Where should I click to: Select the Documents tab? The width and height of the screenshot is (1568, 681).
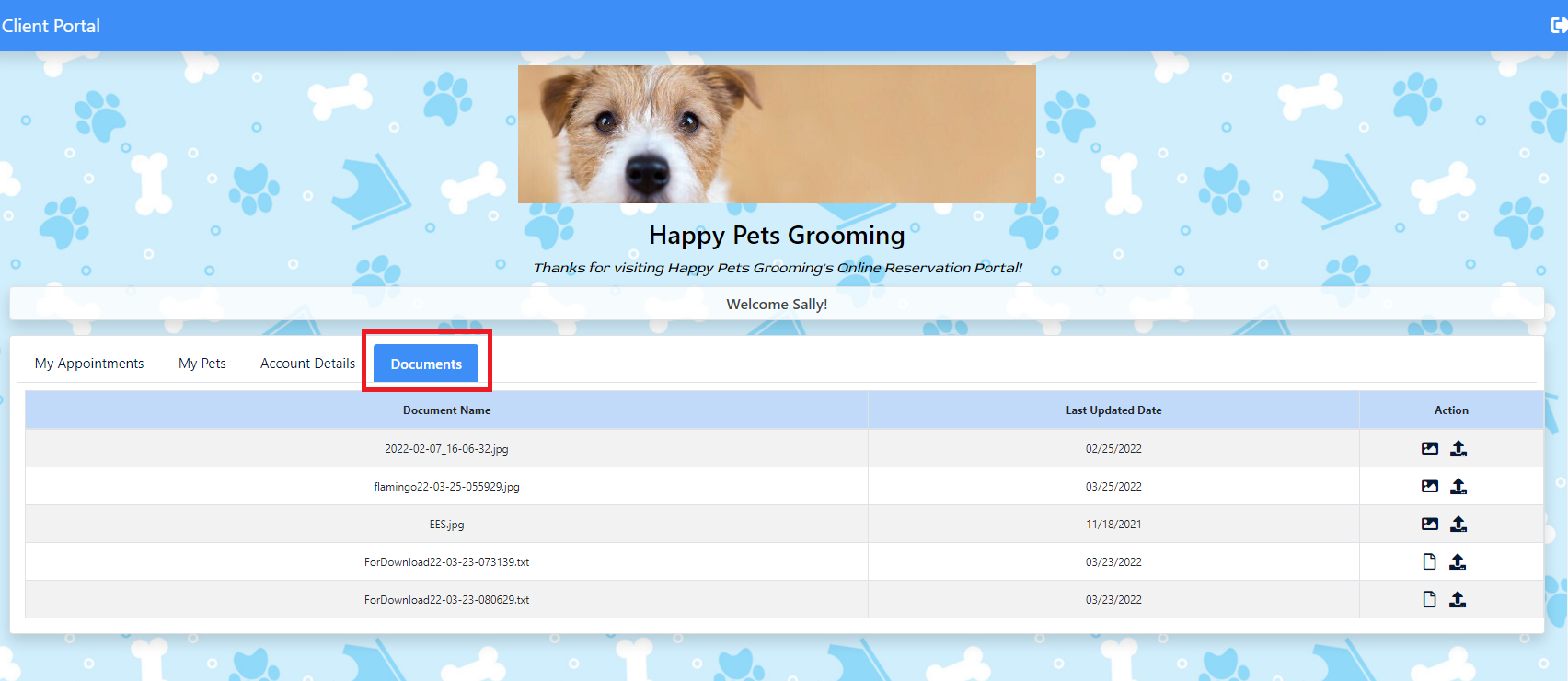[426, 364]
